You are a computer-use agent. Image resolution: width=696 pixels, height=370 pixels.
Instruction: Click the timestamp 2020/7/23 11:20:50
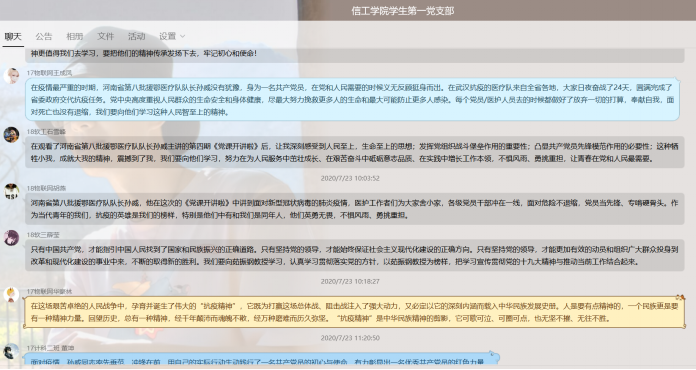tap(350, 338)
